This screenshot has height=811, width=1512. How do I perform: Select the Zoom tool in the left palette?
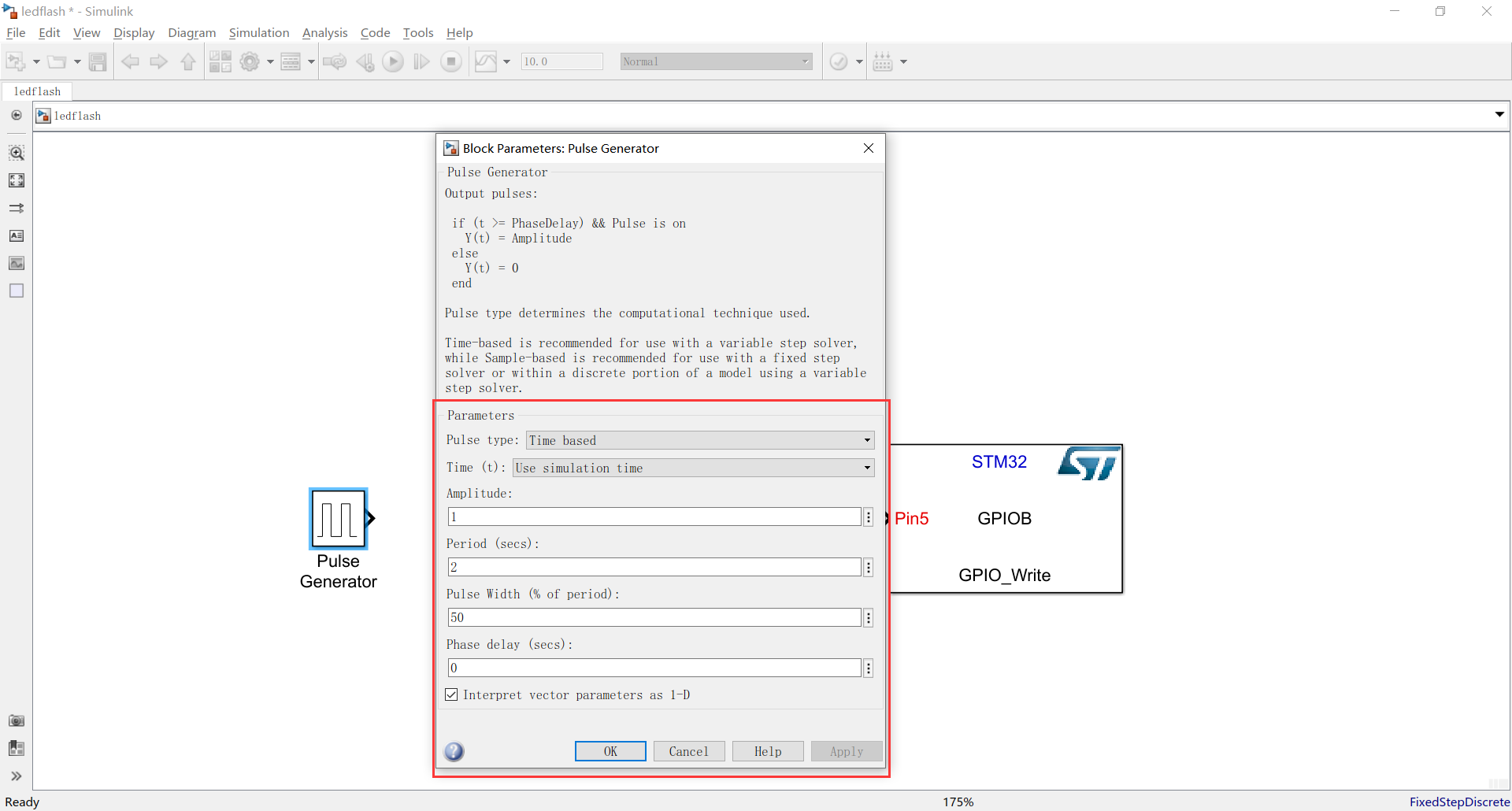tap(16, 153)
